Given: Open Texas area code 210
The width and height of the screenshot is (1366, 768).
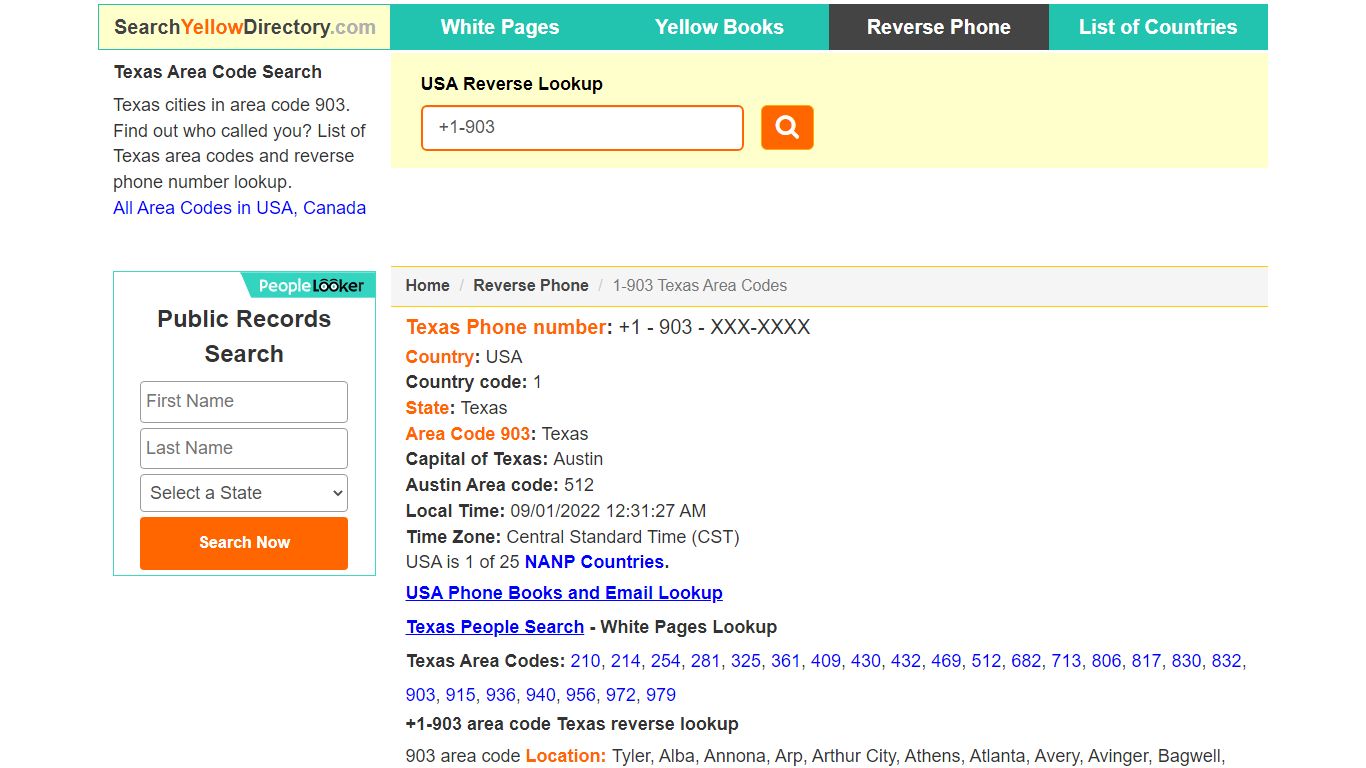Looking at the screenshot, I should point(585,661).
